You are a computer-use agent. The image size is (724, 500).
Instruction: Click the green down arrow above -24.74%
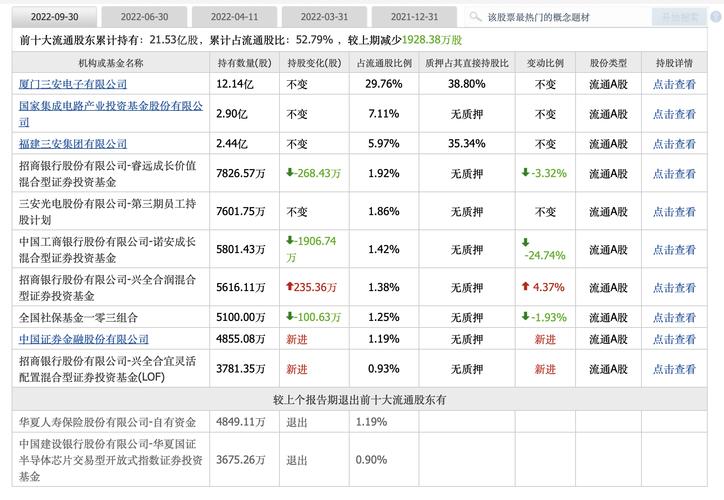pyautogui.click(x=525, y=242)
